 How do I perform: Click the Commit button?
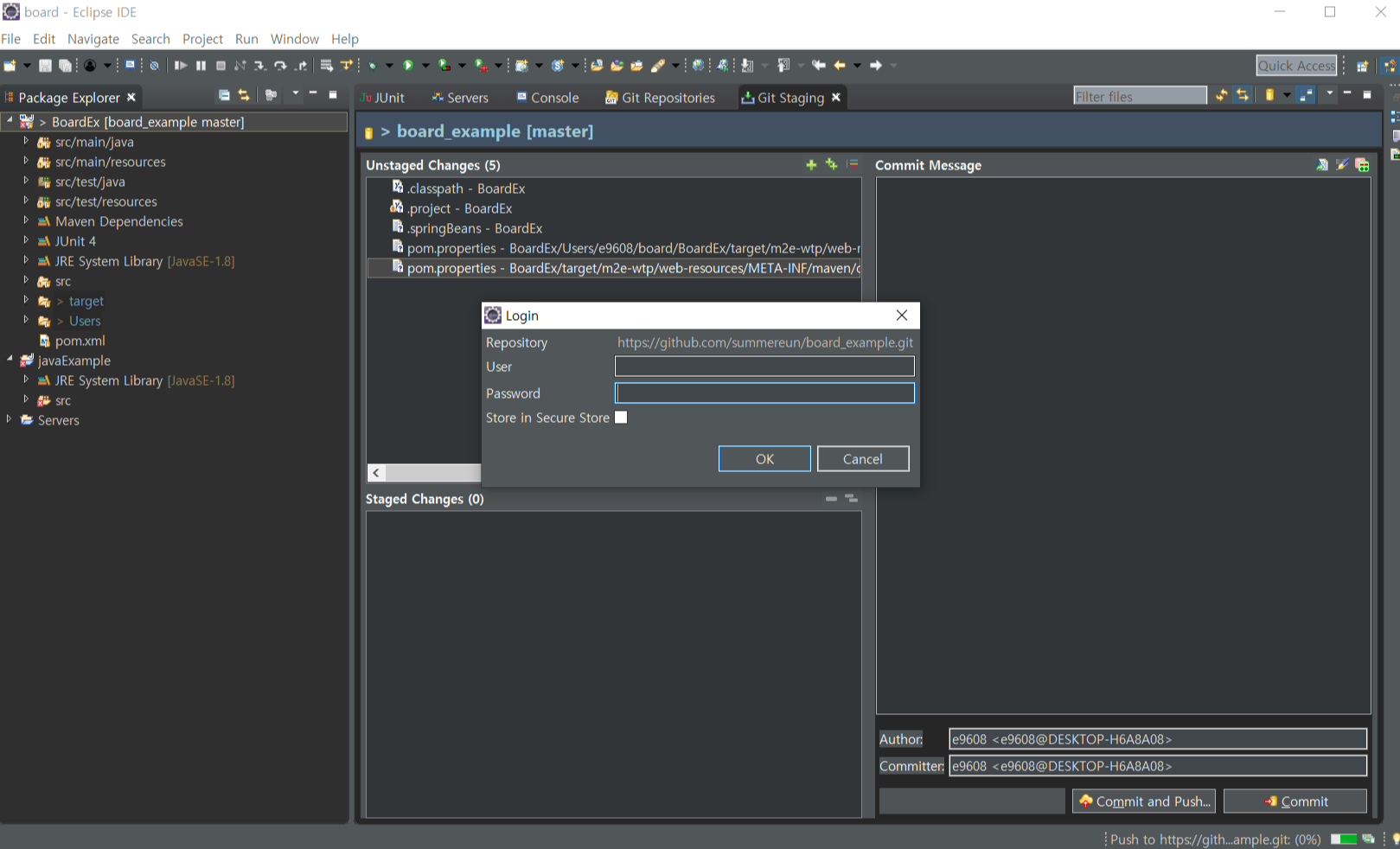click(1295, 801)
